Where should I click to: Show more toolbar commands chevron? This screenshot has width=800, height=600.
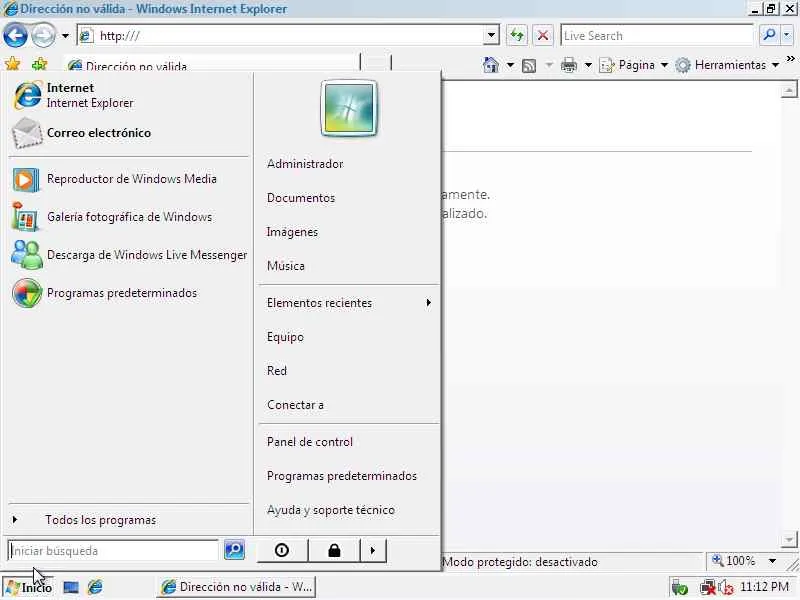click(x=790, y=59)
